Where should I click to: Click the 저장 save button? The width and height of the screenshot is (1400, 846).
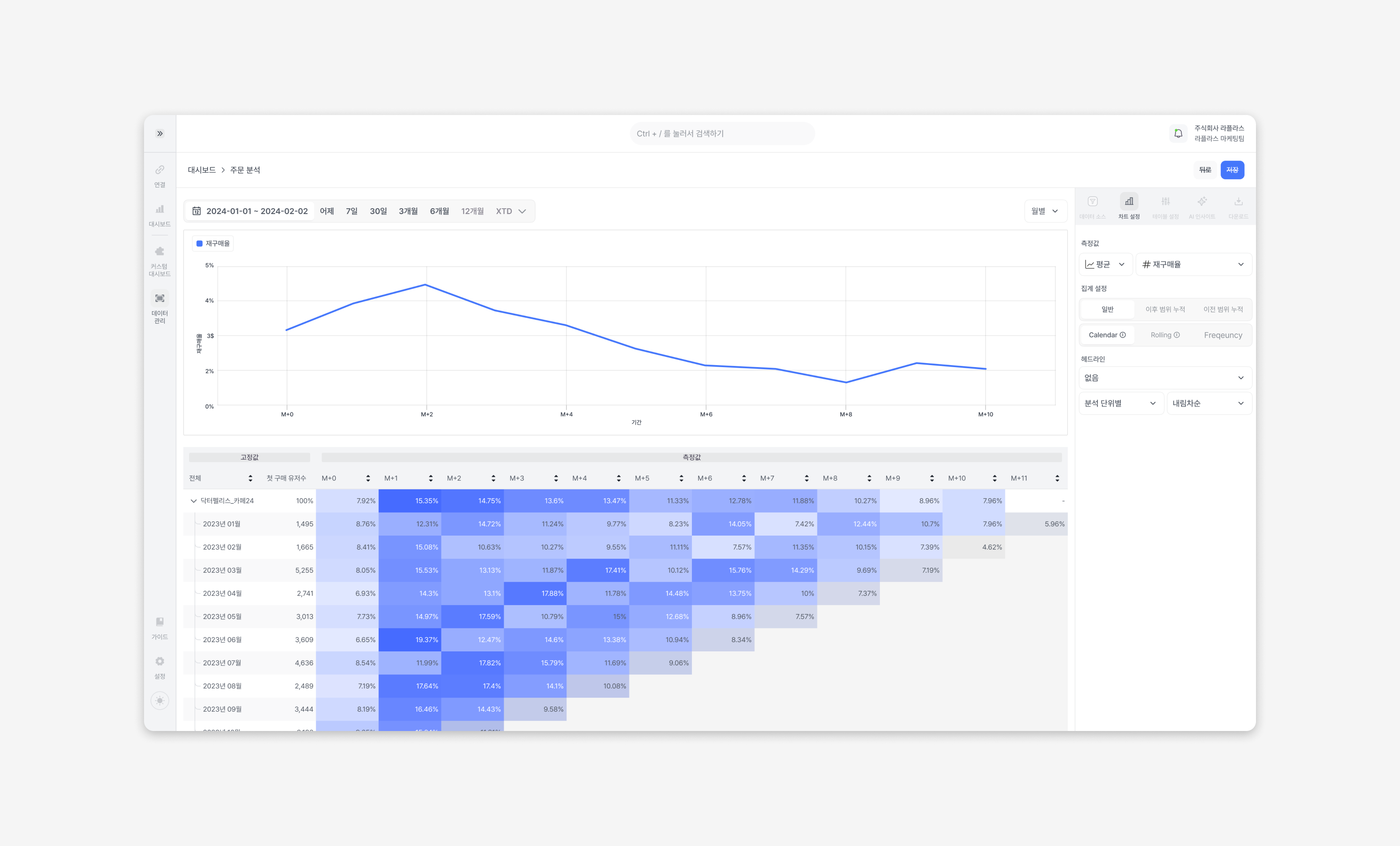tap(1232, 170)
